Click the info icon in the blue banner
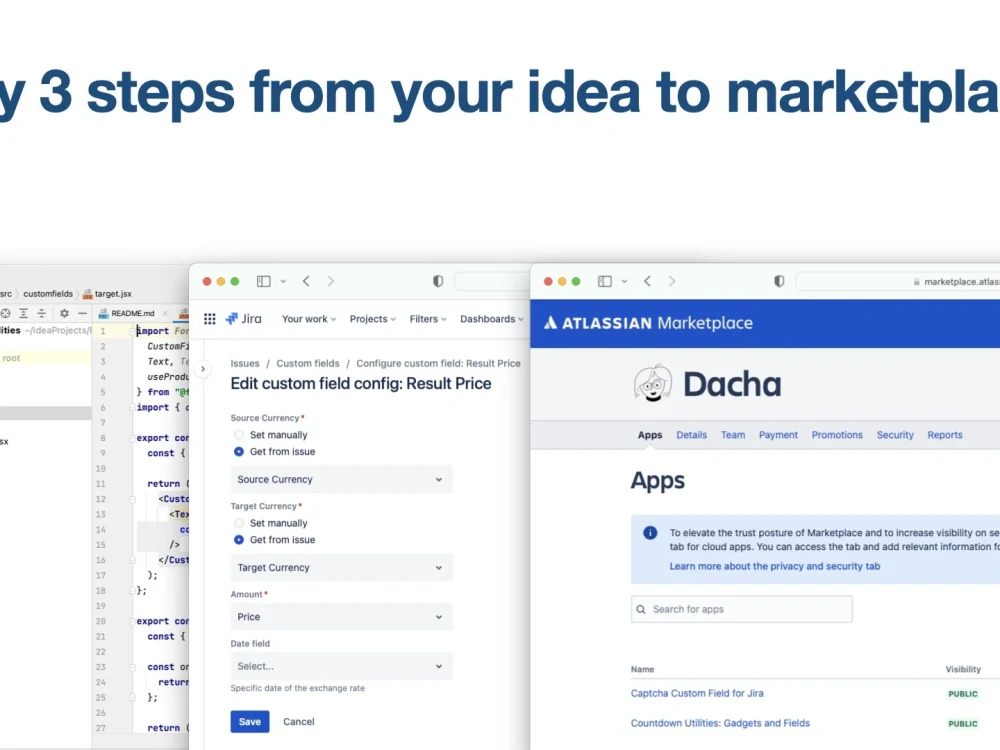1000x750 pixels. [651, 533]
